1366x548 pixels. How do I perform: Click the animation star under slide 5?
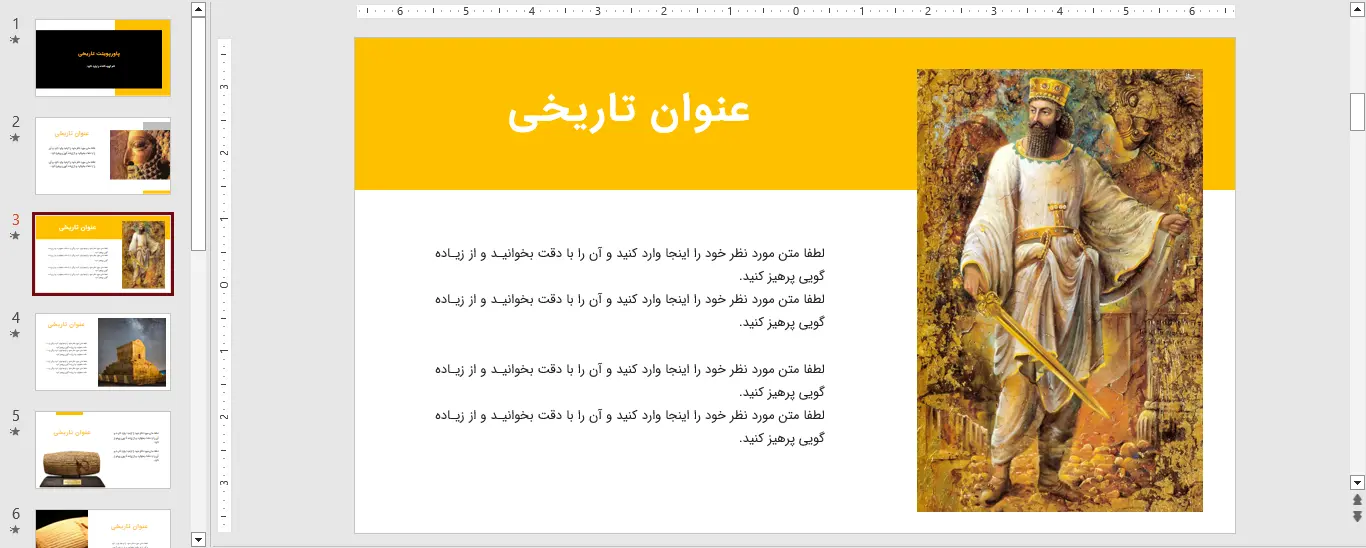pyautogui.click(x=15, y=432)
